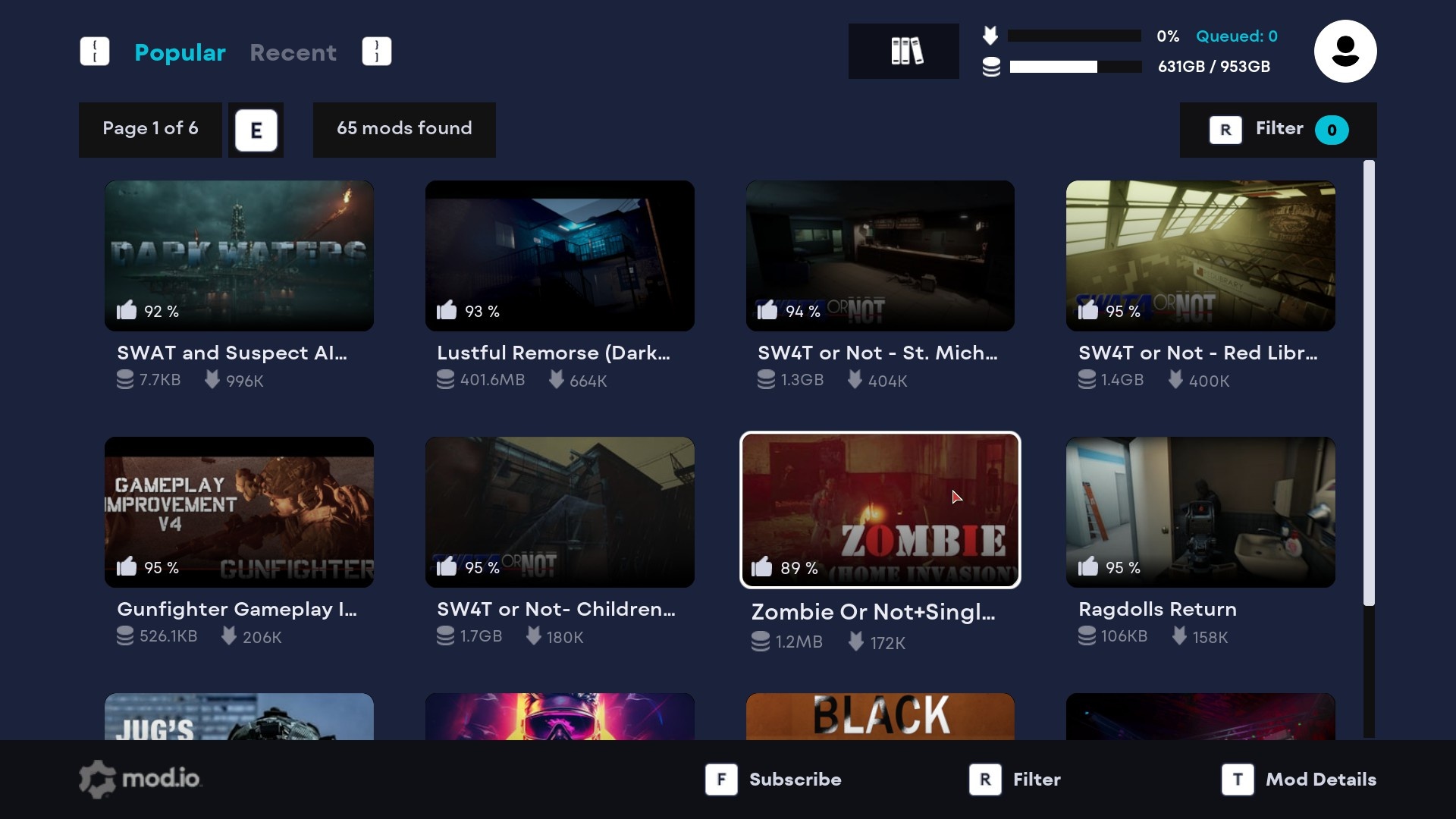
Task: Click the download progress arrow icon
Action: (x=990, y=35)
